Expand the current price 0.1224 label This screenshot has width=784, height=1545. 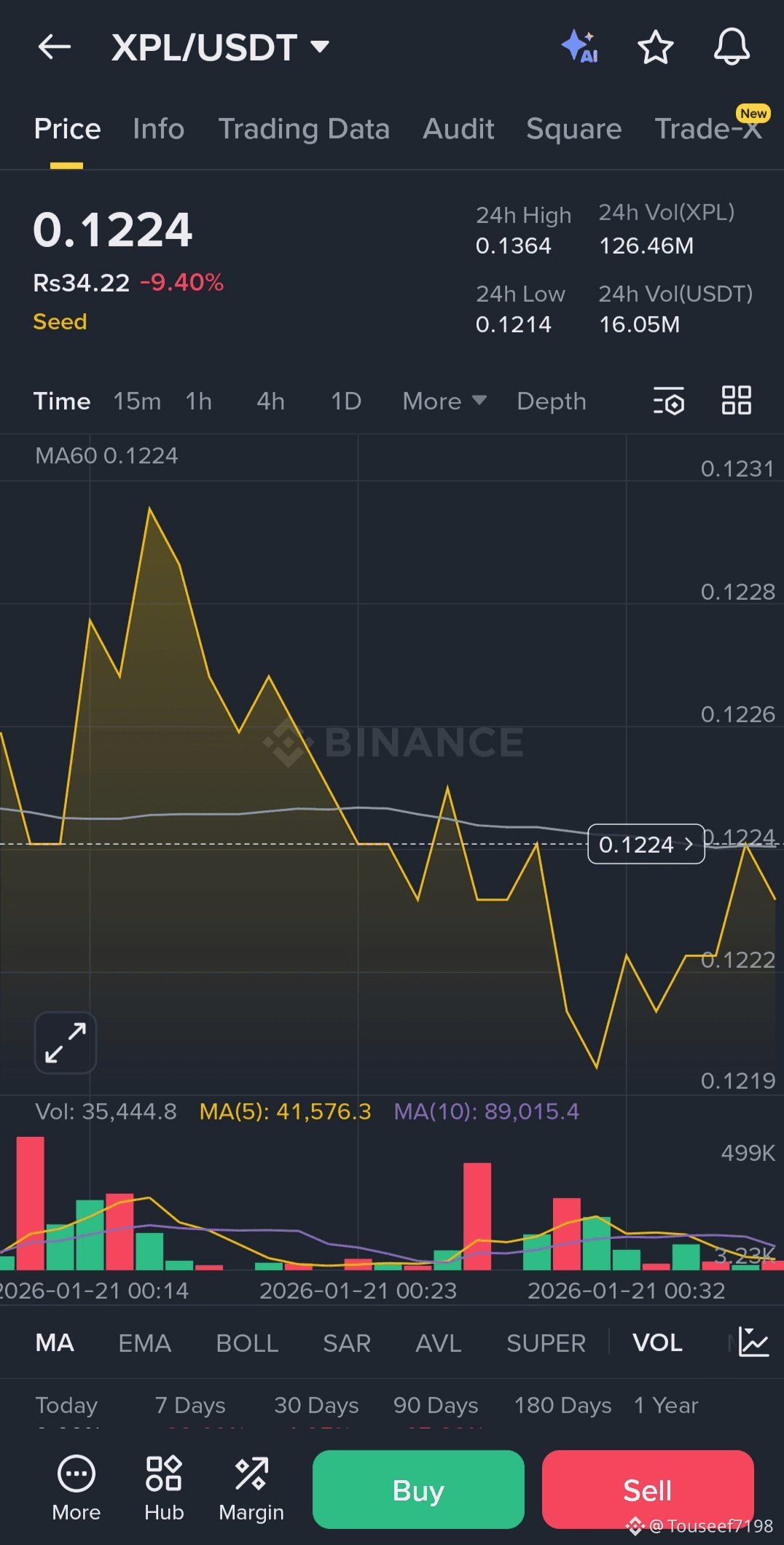[646, 844]
